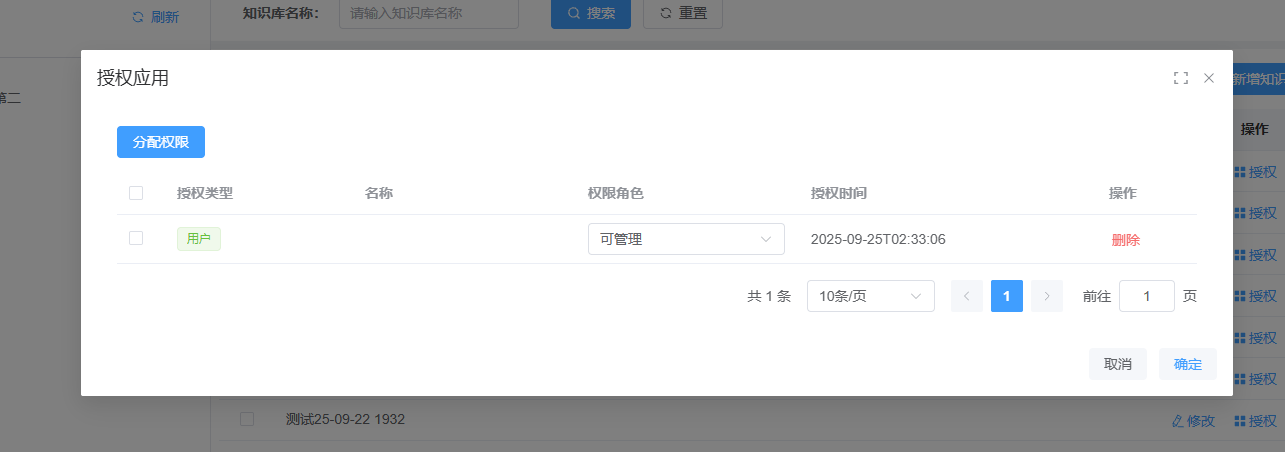
Task: Click 取消 to cancel the dialog
Action: click(x=1117, y=364)
